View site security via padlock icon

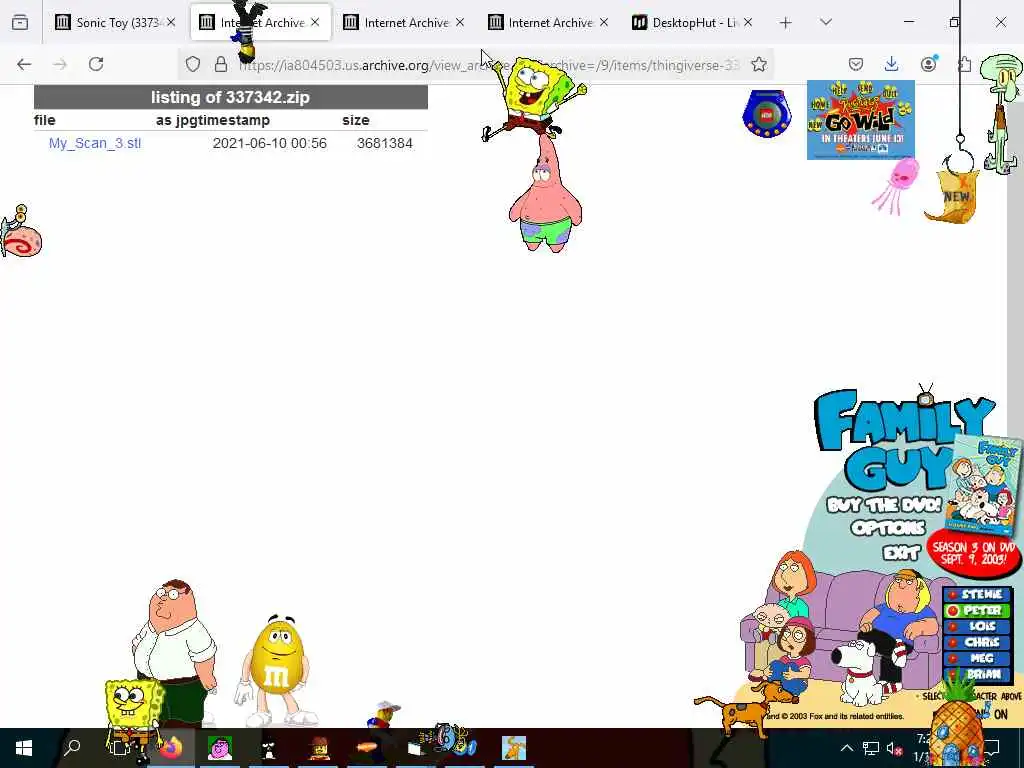click(x=221, y=64)
